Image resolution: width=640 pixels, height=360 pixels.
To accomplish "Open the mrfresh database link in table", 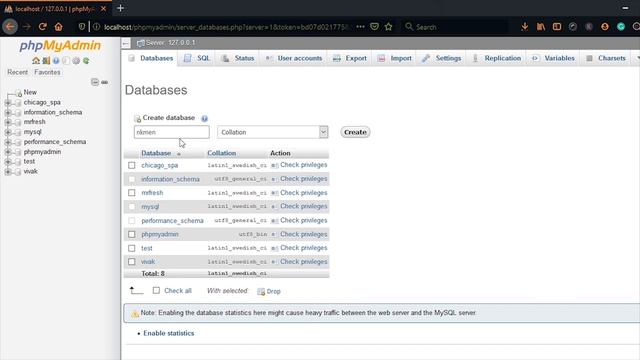I will (x=152, y=193).
